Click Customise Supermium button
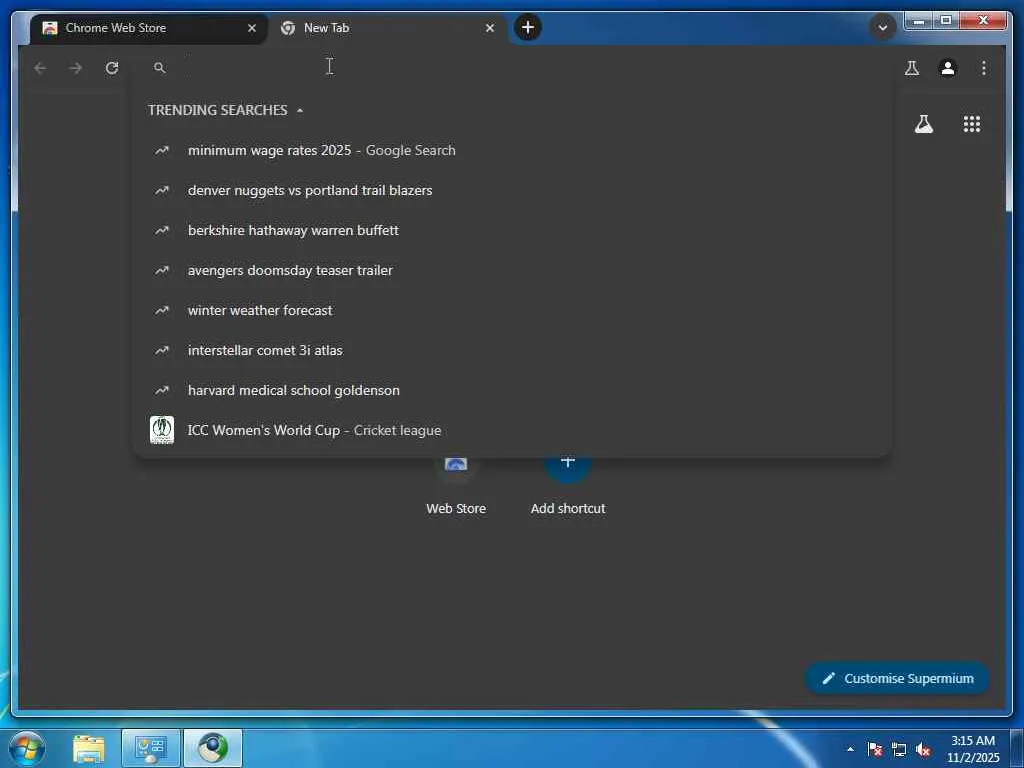This screenshot has height=768, width=1024. coord(897,679)
